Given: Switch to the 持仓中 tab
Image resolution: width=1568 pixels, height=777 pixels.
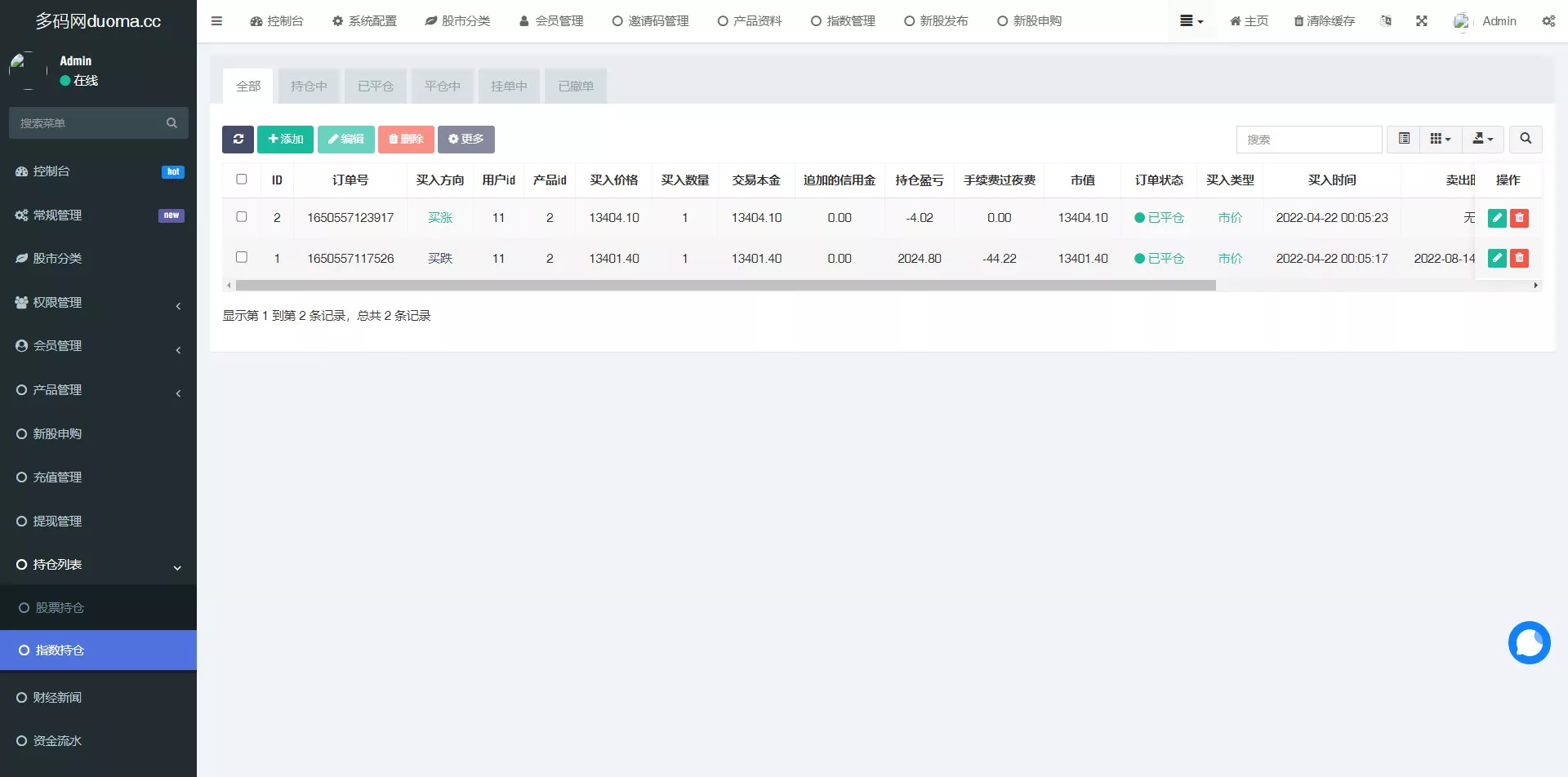Looking at the screenshot, I should pyautogui.click(x=309, y=87).
